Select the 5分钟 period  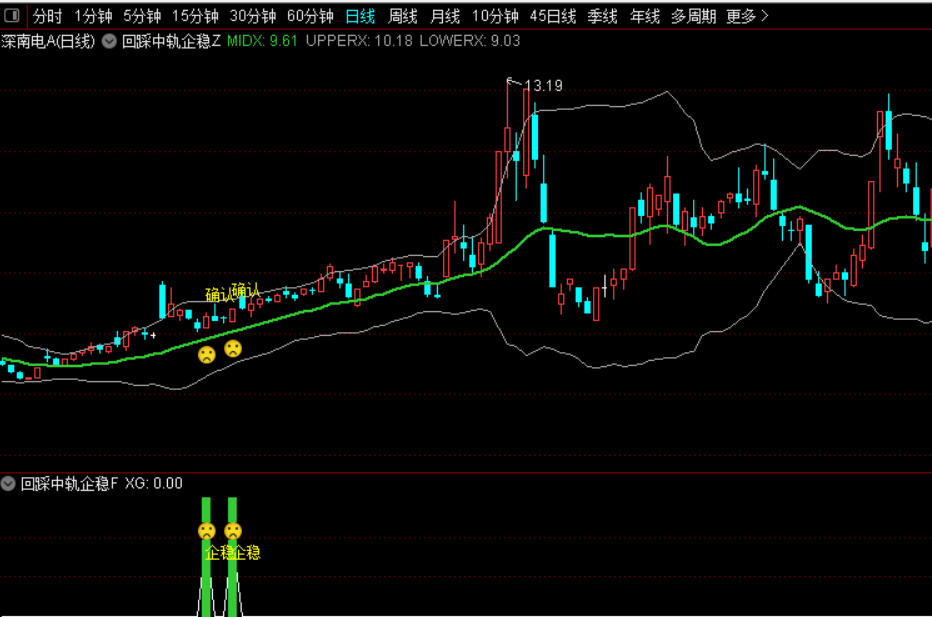(x=142, y=16)
